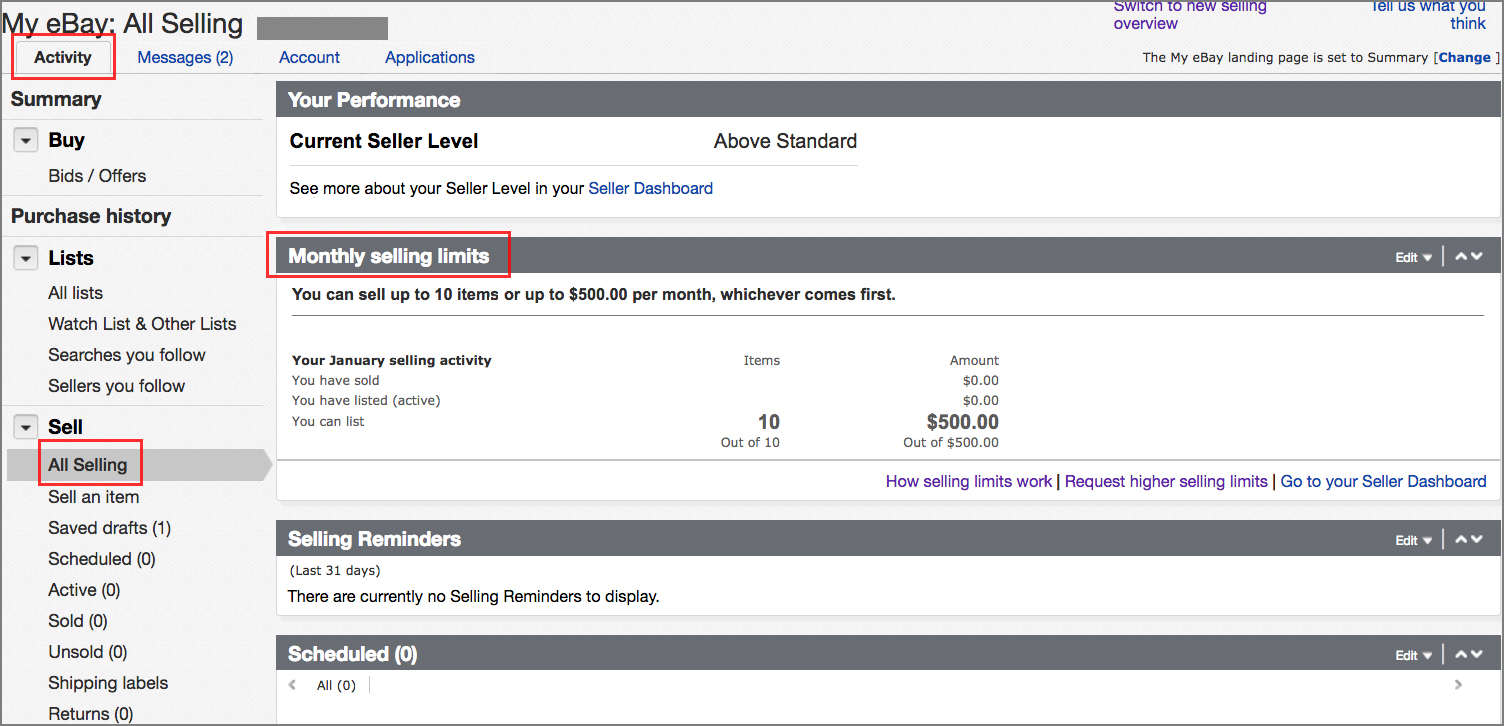Screen dimensions: 1504x726
Task: Open Edit dropdown for Monthly selling limits
Action: [1413, 258]
